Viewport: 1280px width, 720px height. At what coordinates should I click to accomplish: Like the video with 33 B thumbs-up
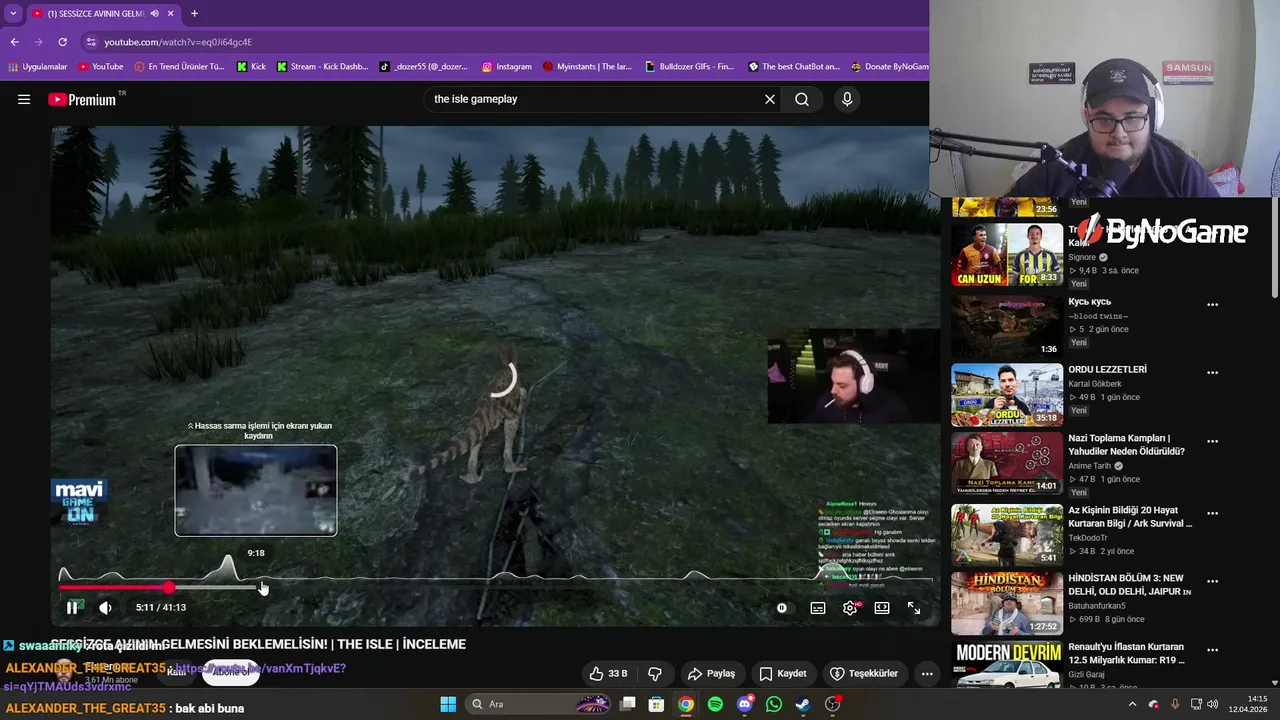pyautogui.click(x=608, y=673)
